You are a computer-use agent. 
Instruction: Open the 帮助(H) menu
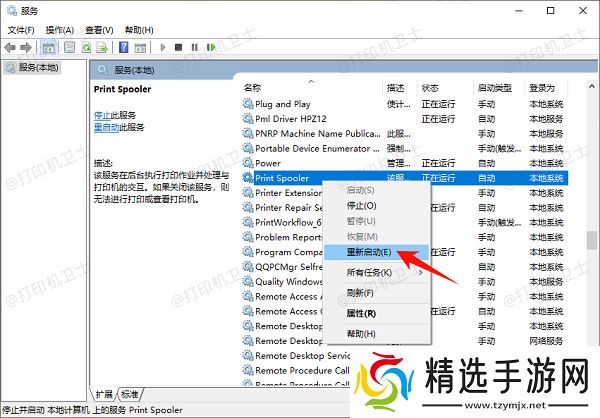[139, 30]
